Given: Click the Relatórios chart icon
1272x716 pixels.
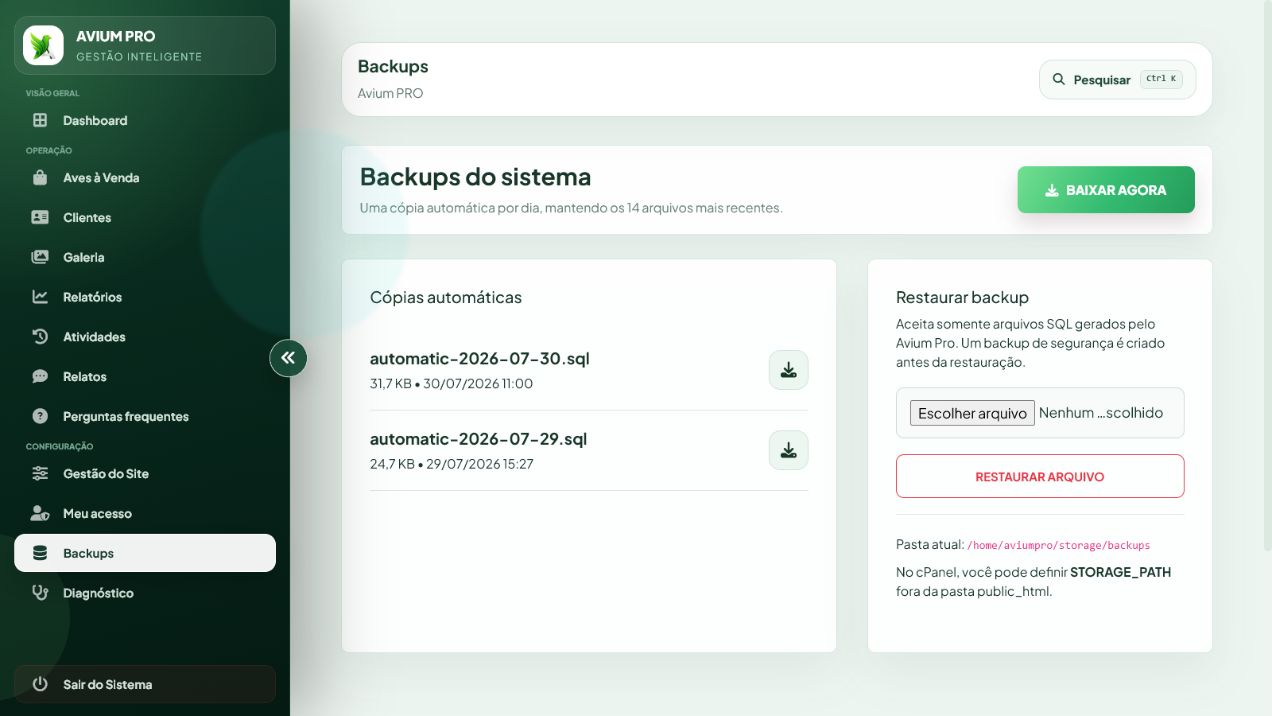Looking at the screenshot, I should [x=40, y=297].
